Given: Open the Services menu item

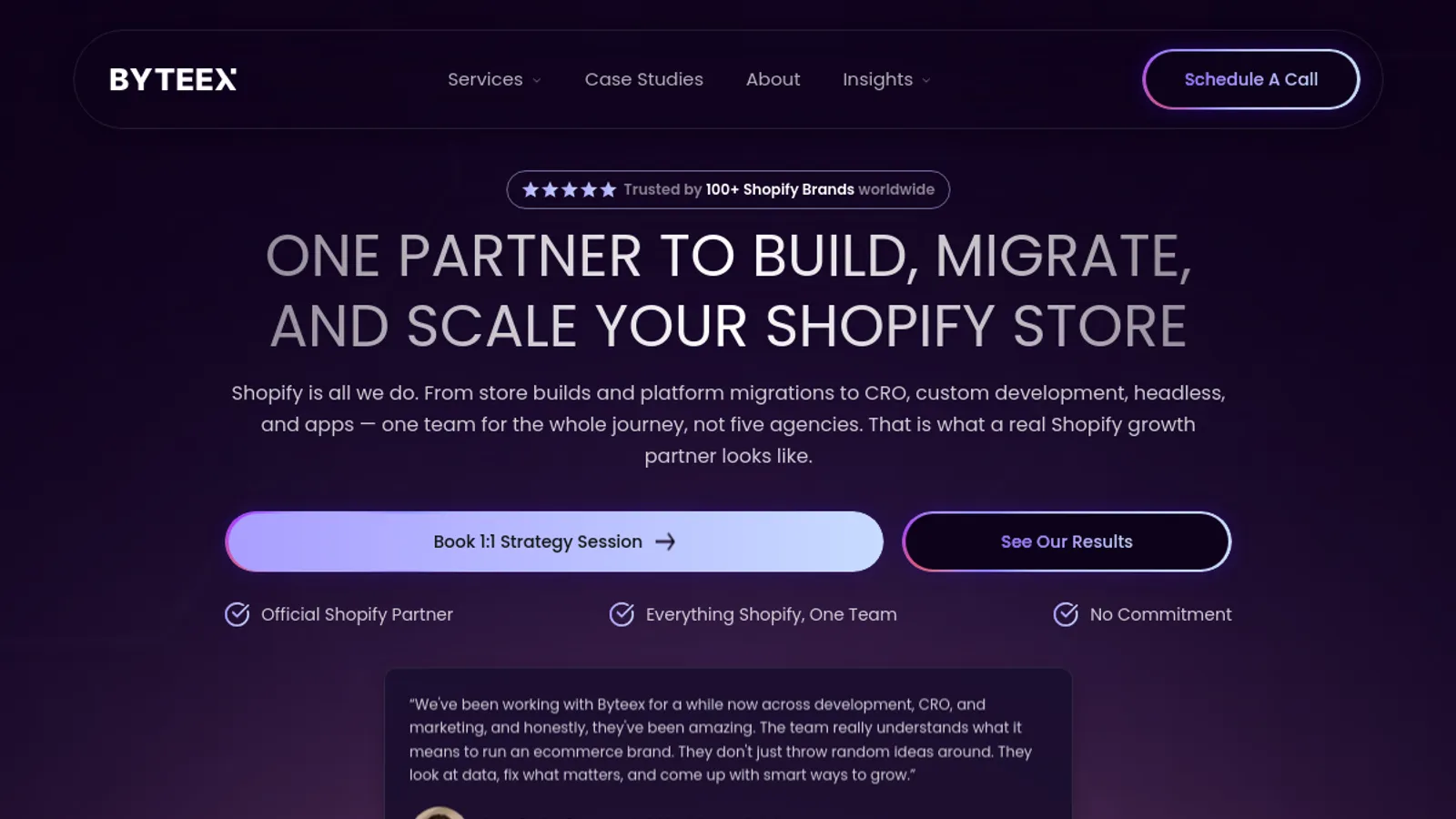Looking at the screenshot, I should 485,79.
